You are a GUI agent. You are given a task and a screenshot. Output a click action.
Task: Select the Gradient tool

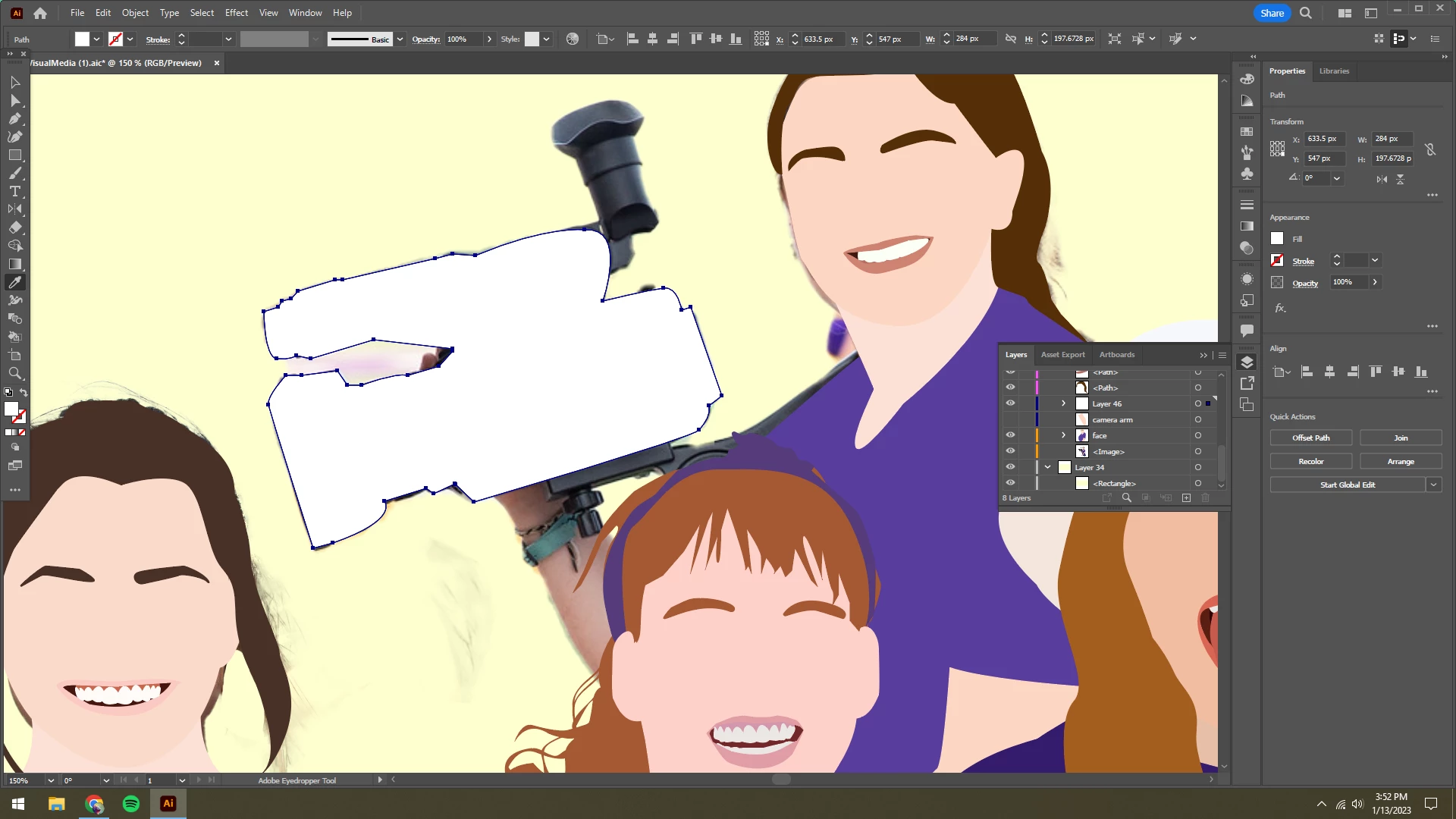tap(14, 264)
